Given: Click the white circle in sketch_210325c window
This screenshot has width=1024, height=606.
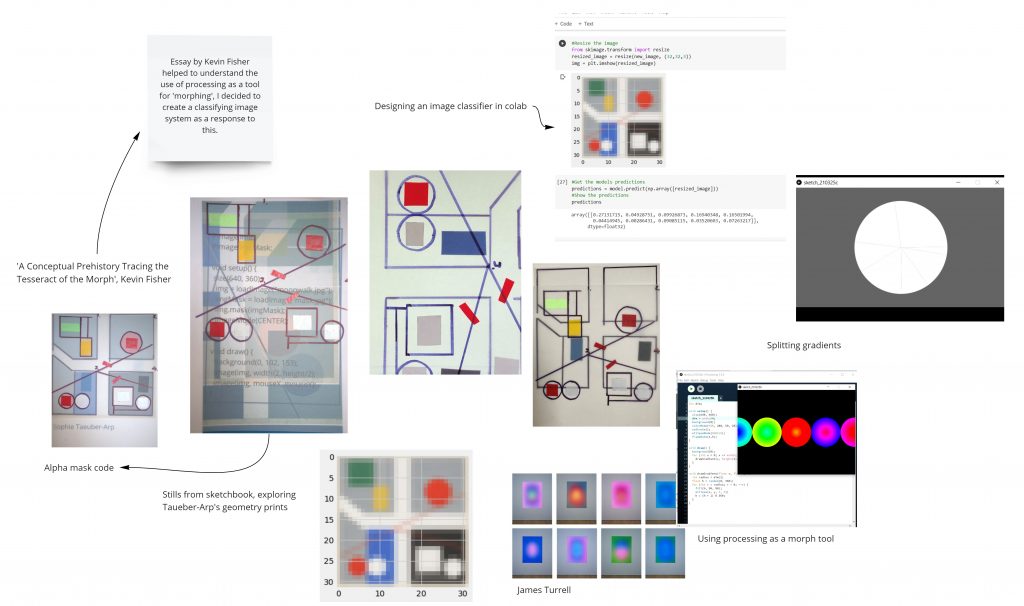Looking at the screenshot, I should tap(901, 247).
